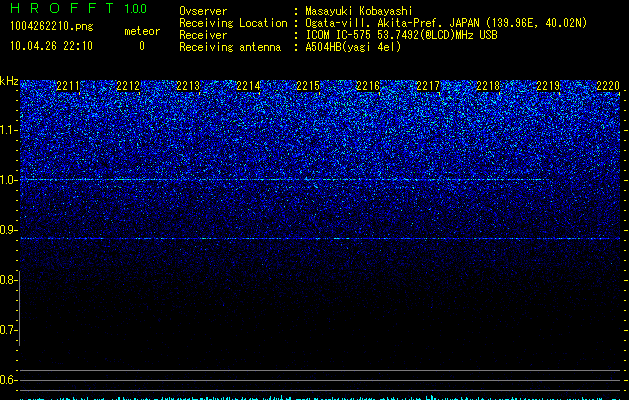Select the Ogata-vill. Akita-Pref. JAPAN location text

[446, 23]
